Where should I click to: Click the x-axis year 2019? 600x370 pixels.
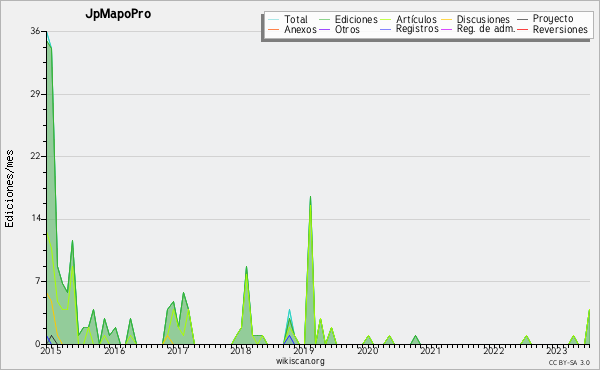tap(304, 351)
